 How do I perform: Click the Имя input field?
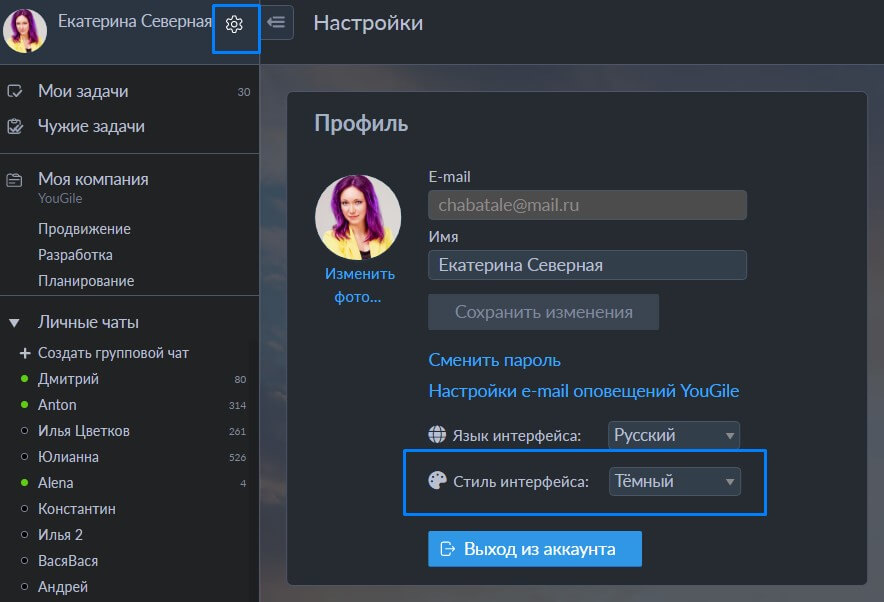pyautogui.click(x=587, y=265)
